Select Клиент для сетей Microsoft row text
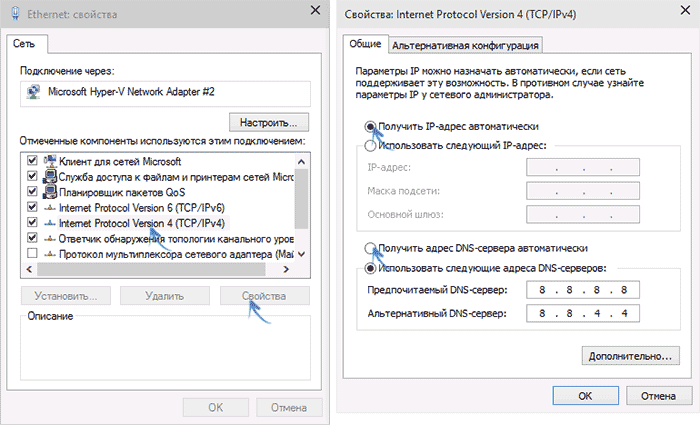This screenshot has height=425, width=700. click(x=120, y=161)
